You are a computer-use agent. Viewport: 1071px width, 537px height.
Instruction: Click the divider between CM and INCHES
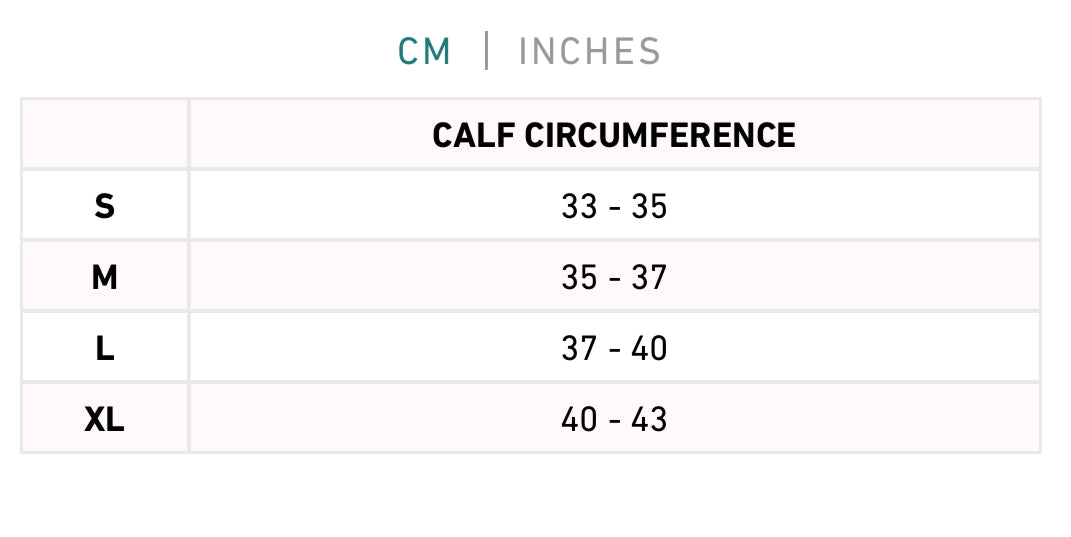(487, 51)
